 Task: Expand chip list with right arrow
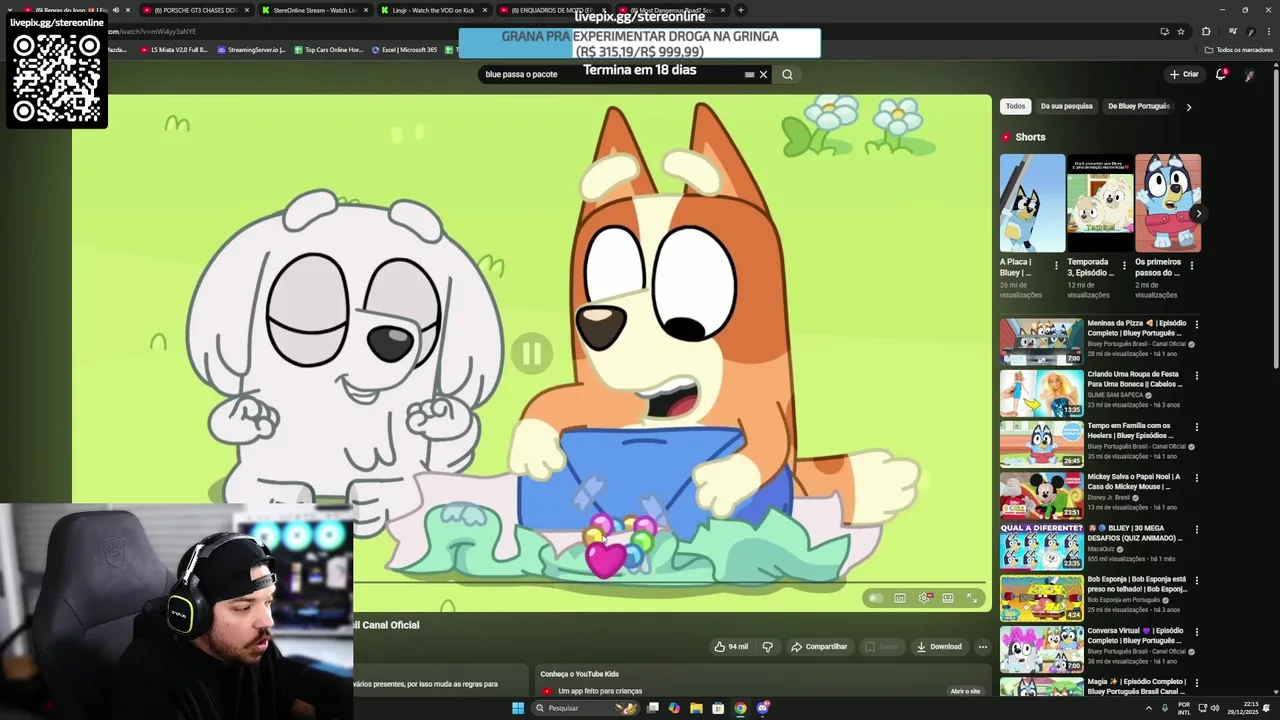(x=1188, y=106)
